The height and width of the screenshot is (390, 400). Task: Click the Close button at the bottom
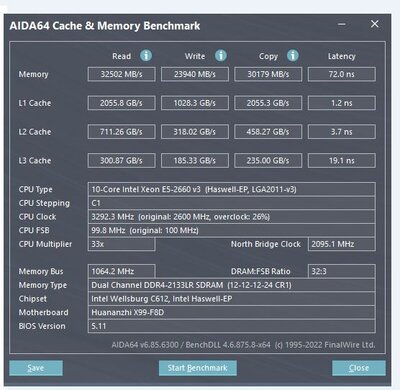pyautogui.click(x=359, y=368)
